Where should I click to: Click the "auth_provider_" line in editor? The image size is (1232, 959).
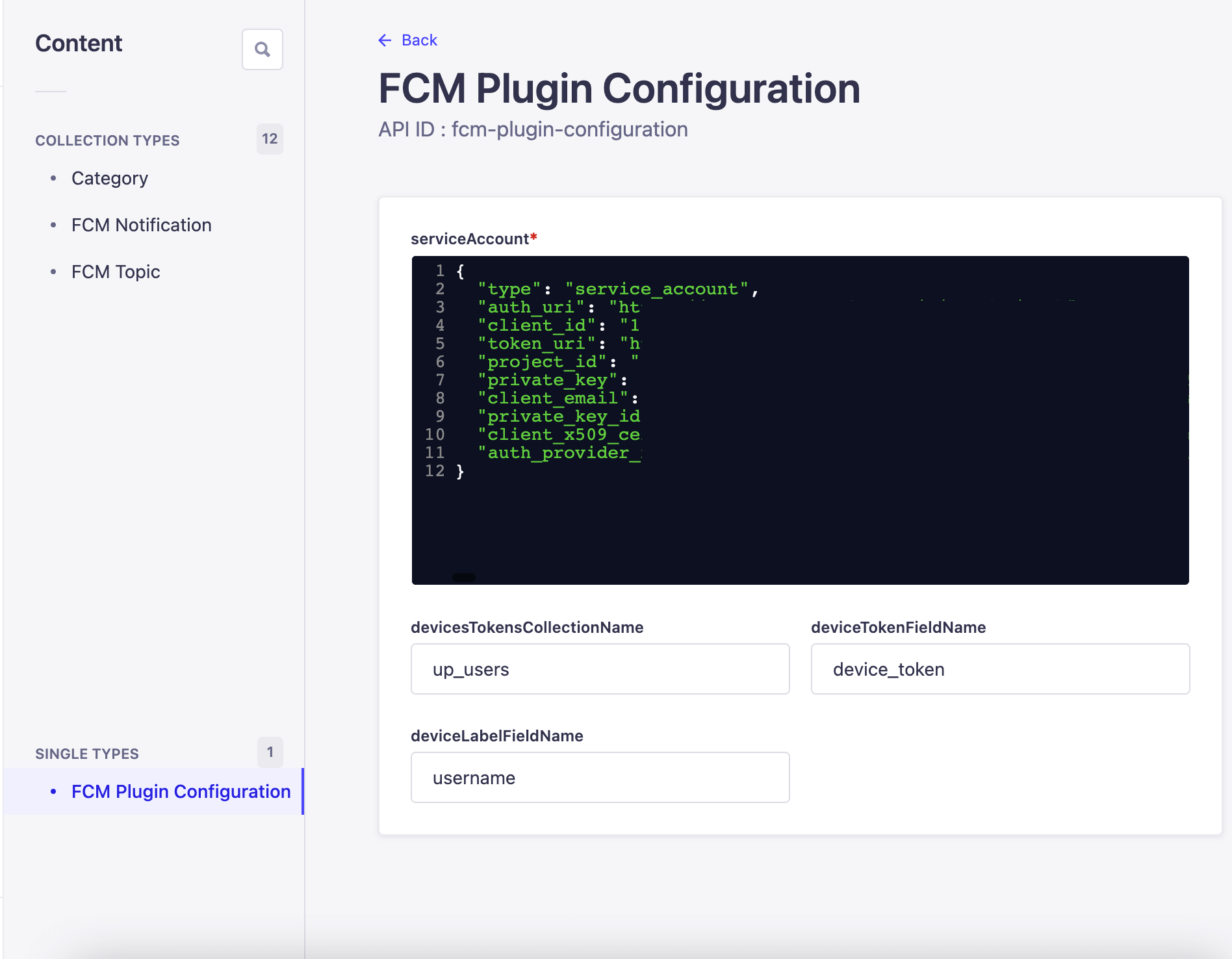point(559,453)
